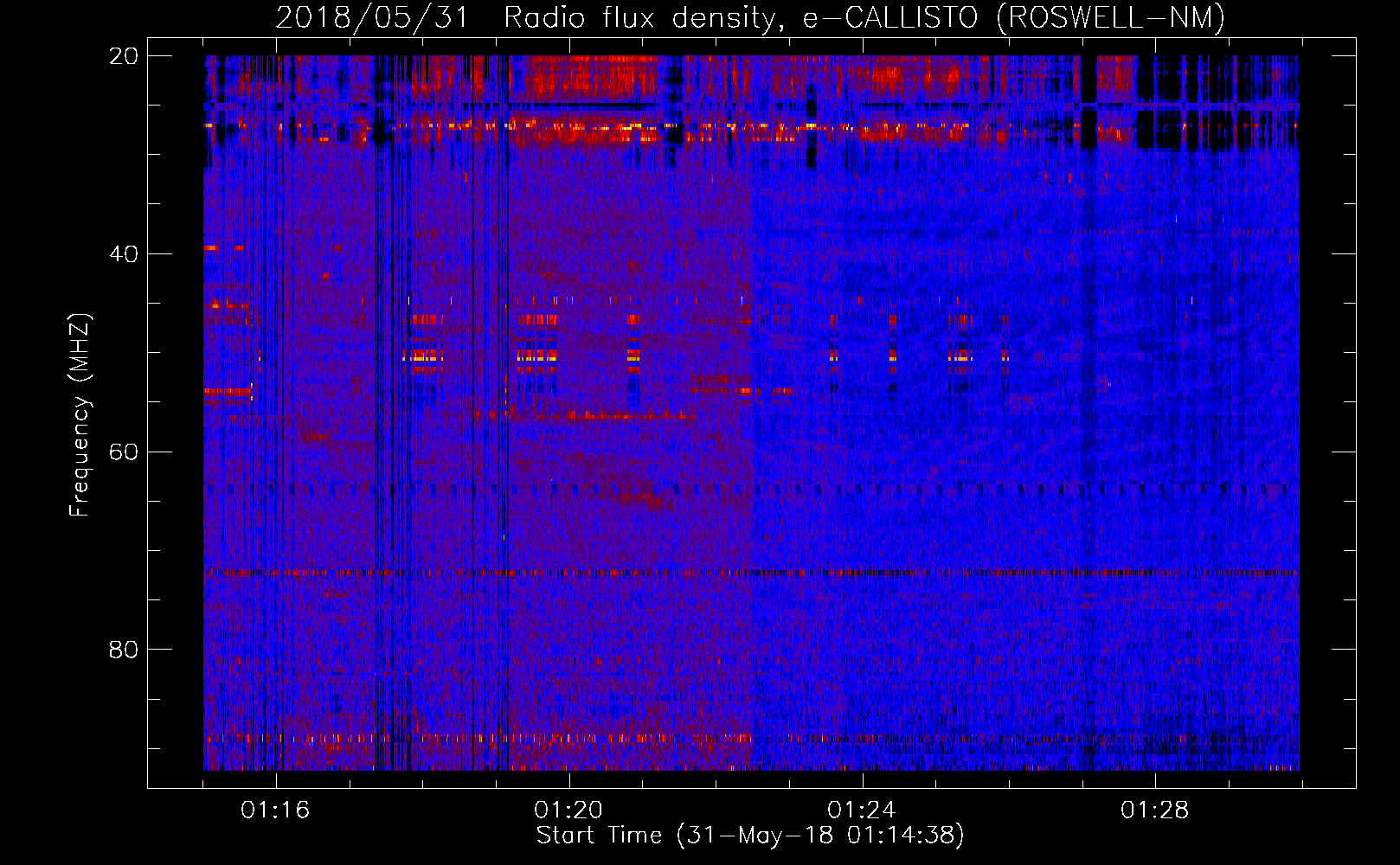
Task: Click the time tick label "01:28"
Action: point(1155,810)
